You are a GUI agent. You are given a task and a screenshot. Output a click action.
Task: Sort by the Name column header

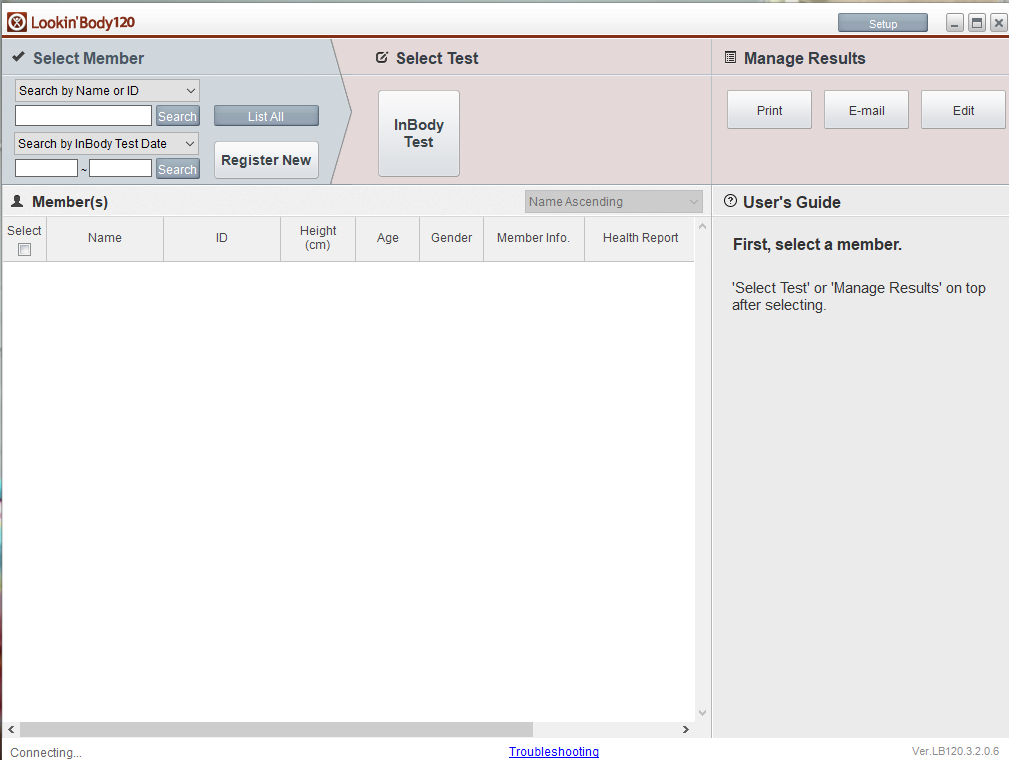105,238
